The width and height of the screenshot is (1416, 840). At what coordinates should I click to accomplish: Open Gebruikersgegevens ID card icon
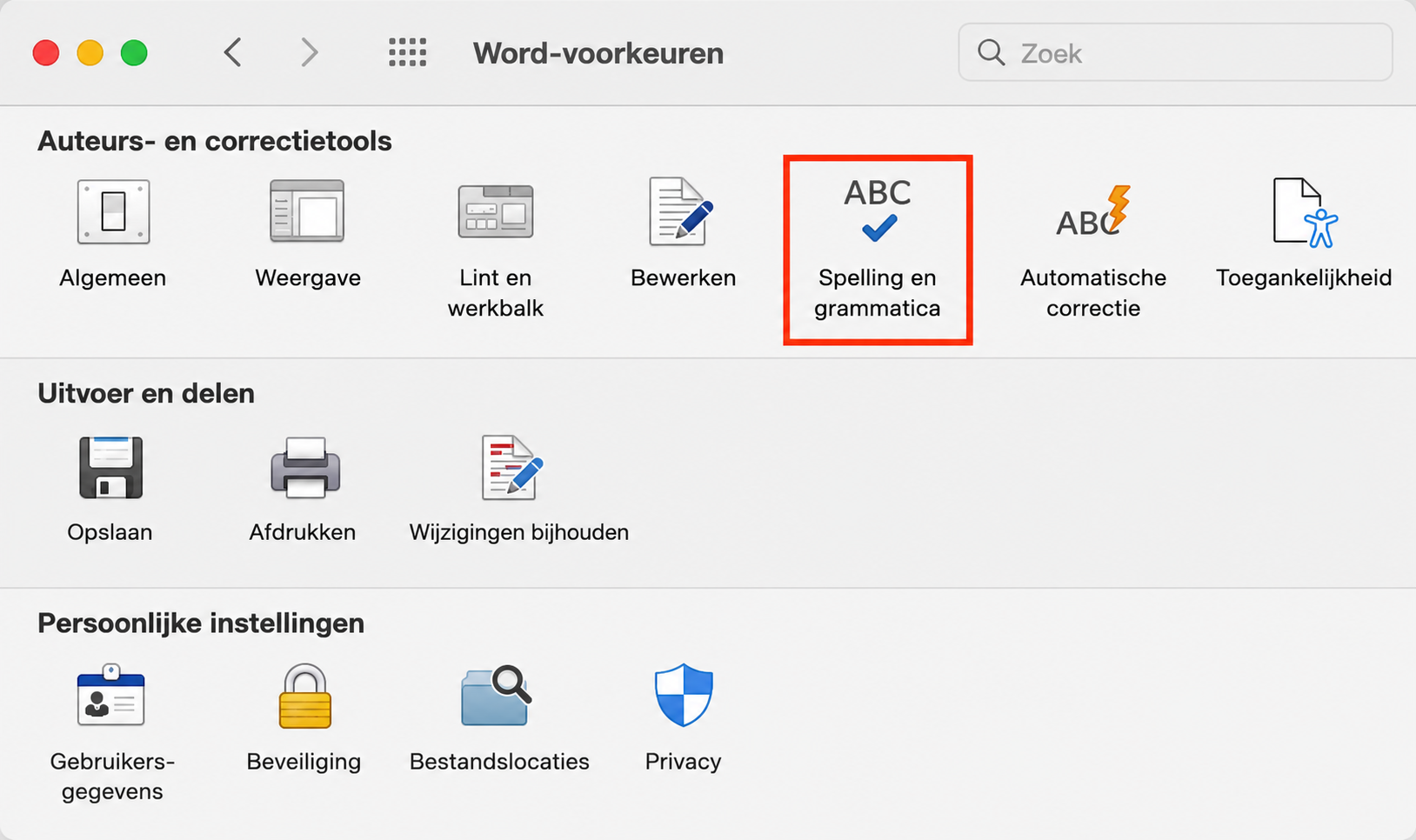tap(110, 695)
